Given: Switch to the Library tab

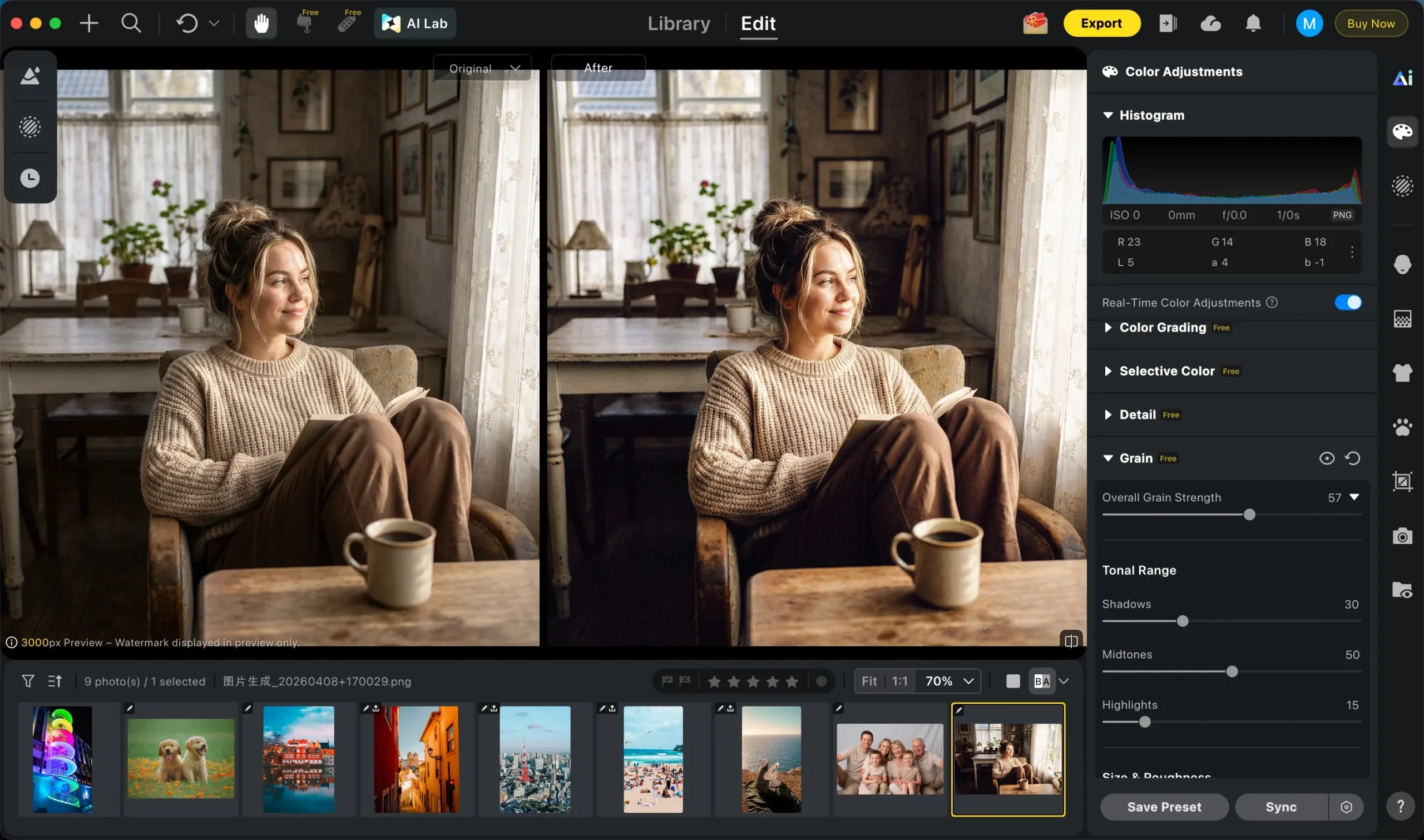Looking at the screenshot, I should coord(678,23).
